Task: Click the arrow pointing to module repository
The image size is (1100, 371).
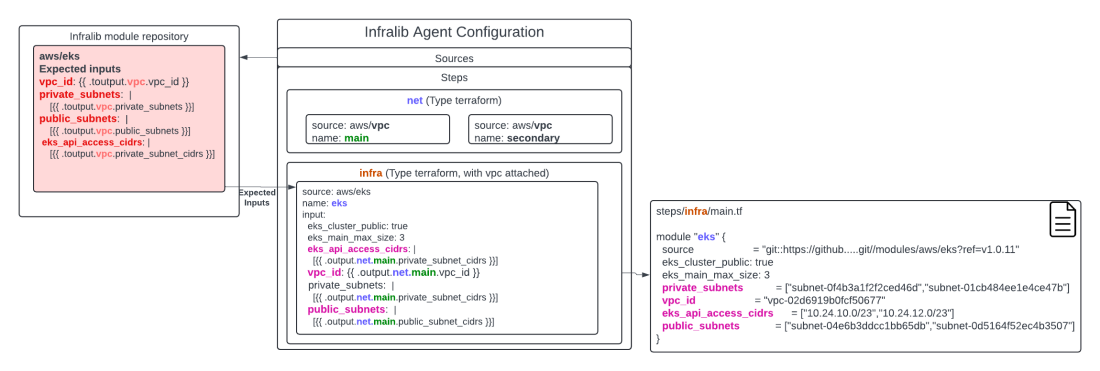Action: point(258,58)
